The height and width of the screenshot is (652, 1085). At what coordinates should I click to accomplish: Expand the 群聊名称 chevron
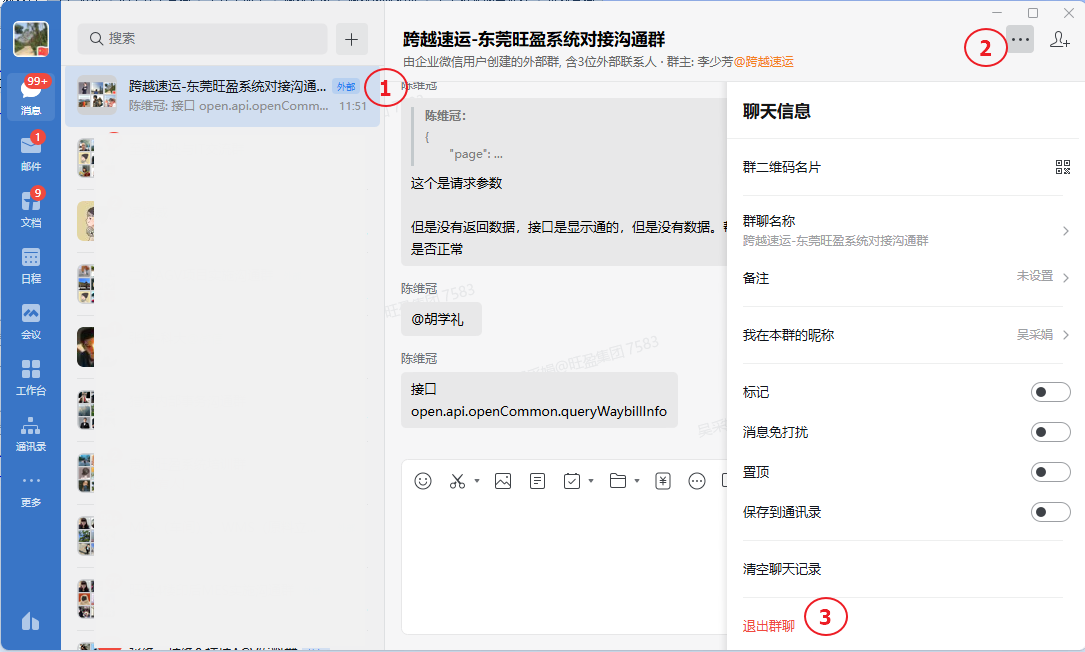tap(1066, 231)
